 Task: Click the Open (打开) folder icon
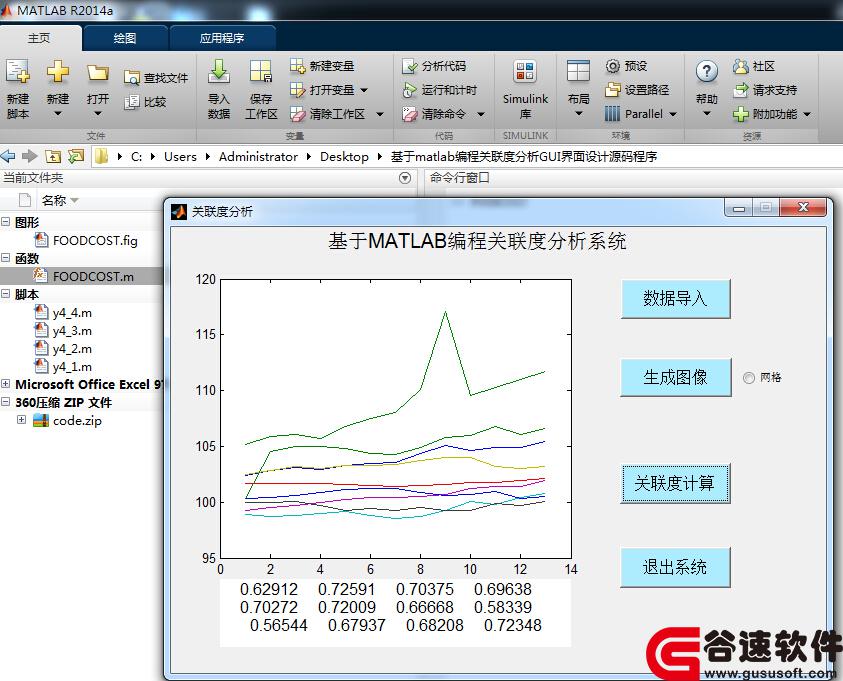[x=98, y=72]
